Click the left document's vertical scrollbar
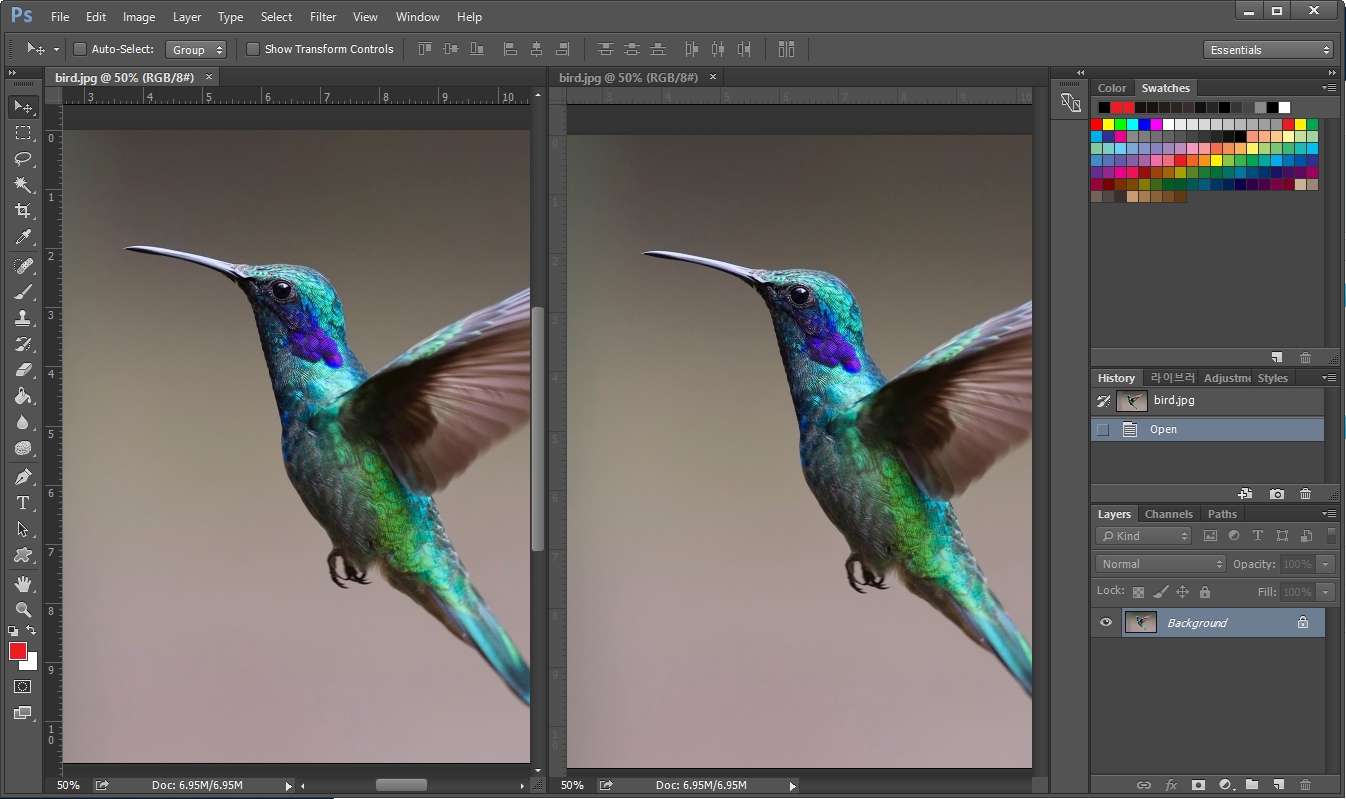The width and height of the screenshot is (1346, 799). pos(537,430)
